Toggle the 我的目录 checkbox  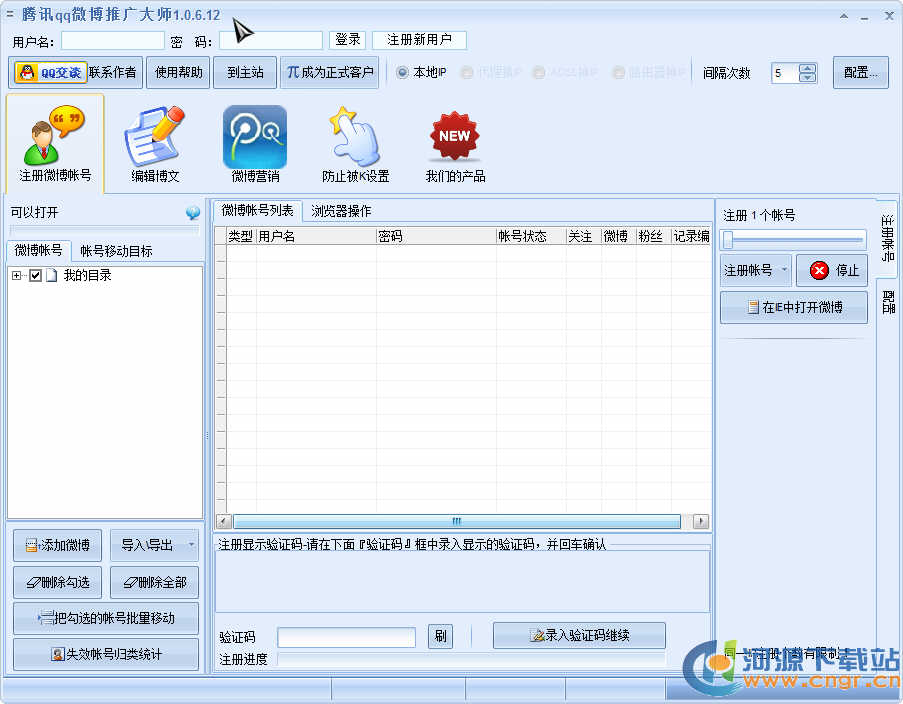36,275
